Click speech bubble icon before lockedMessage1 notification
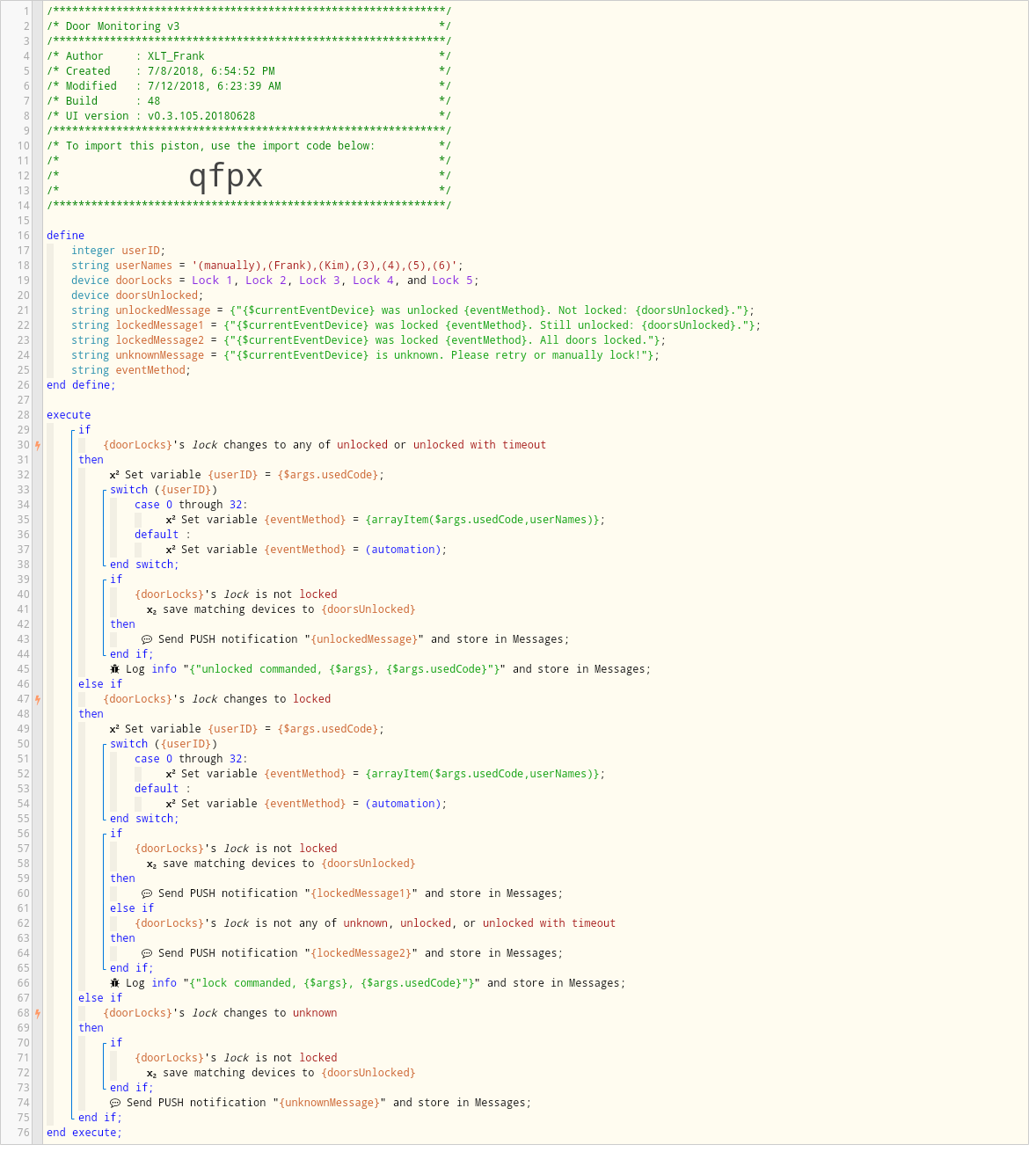The width and height of the screenshot is (1036, 1152). click(x=147, y=893)
